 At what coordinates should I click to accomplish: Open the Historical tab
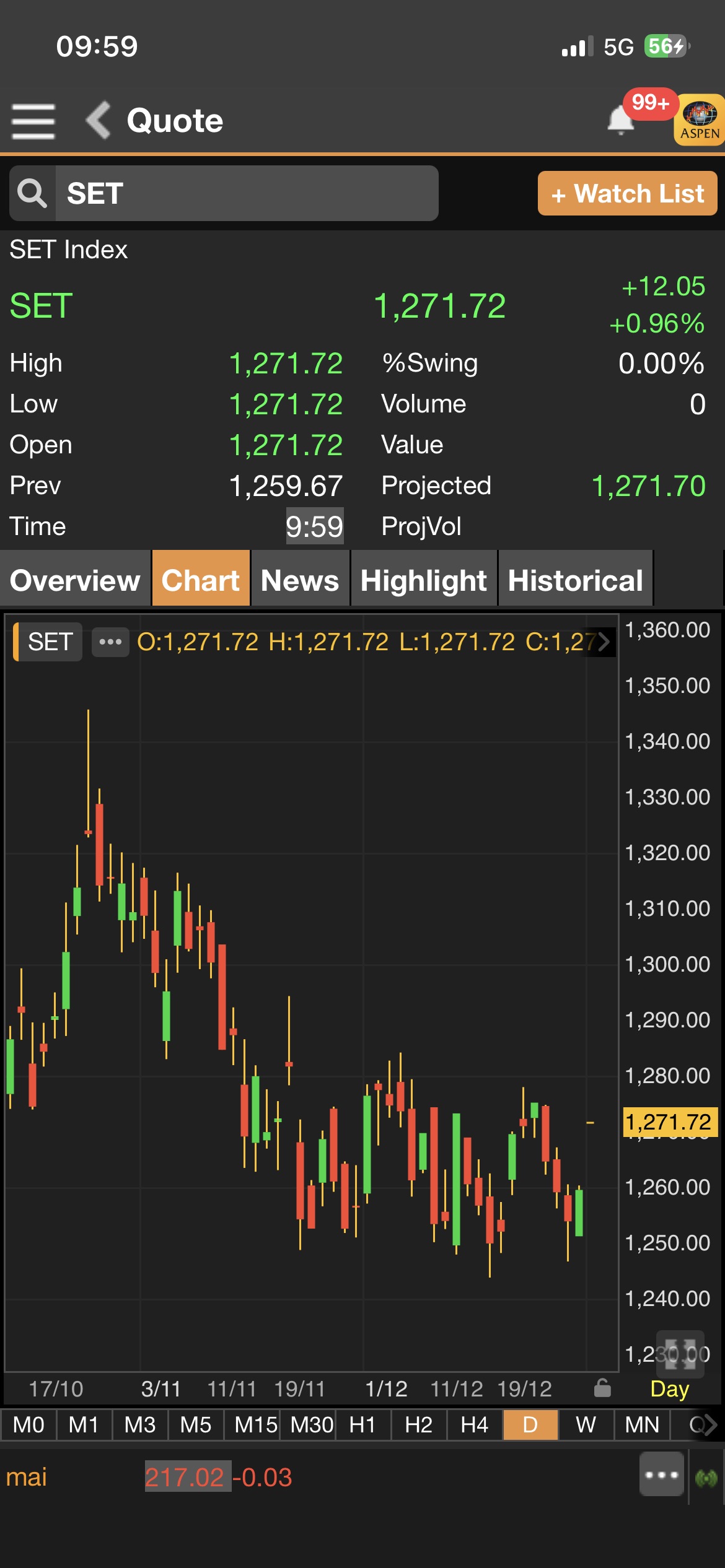(x=575, y=580)
